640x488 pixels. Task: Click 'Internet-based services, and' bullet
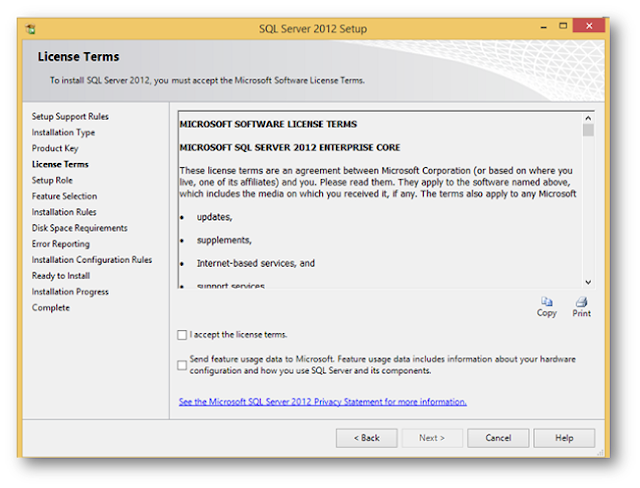[x=256, y=263]
